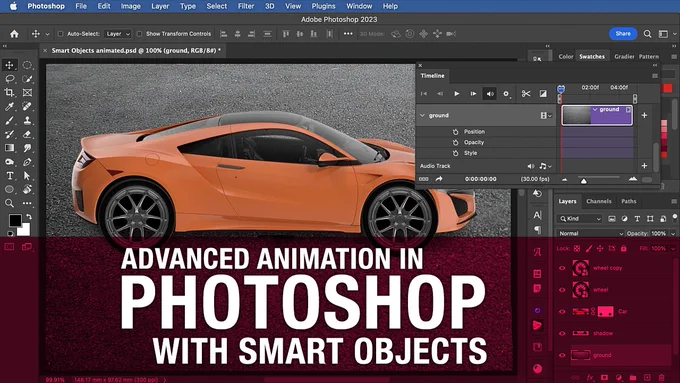Collapse the ground track in Timeline
Screen dimensions: 680x383
pyautogui.click(x=422, y=115)
